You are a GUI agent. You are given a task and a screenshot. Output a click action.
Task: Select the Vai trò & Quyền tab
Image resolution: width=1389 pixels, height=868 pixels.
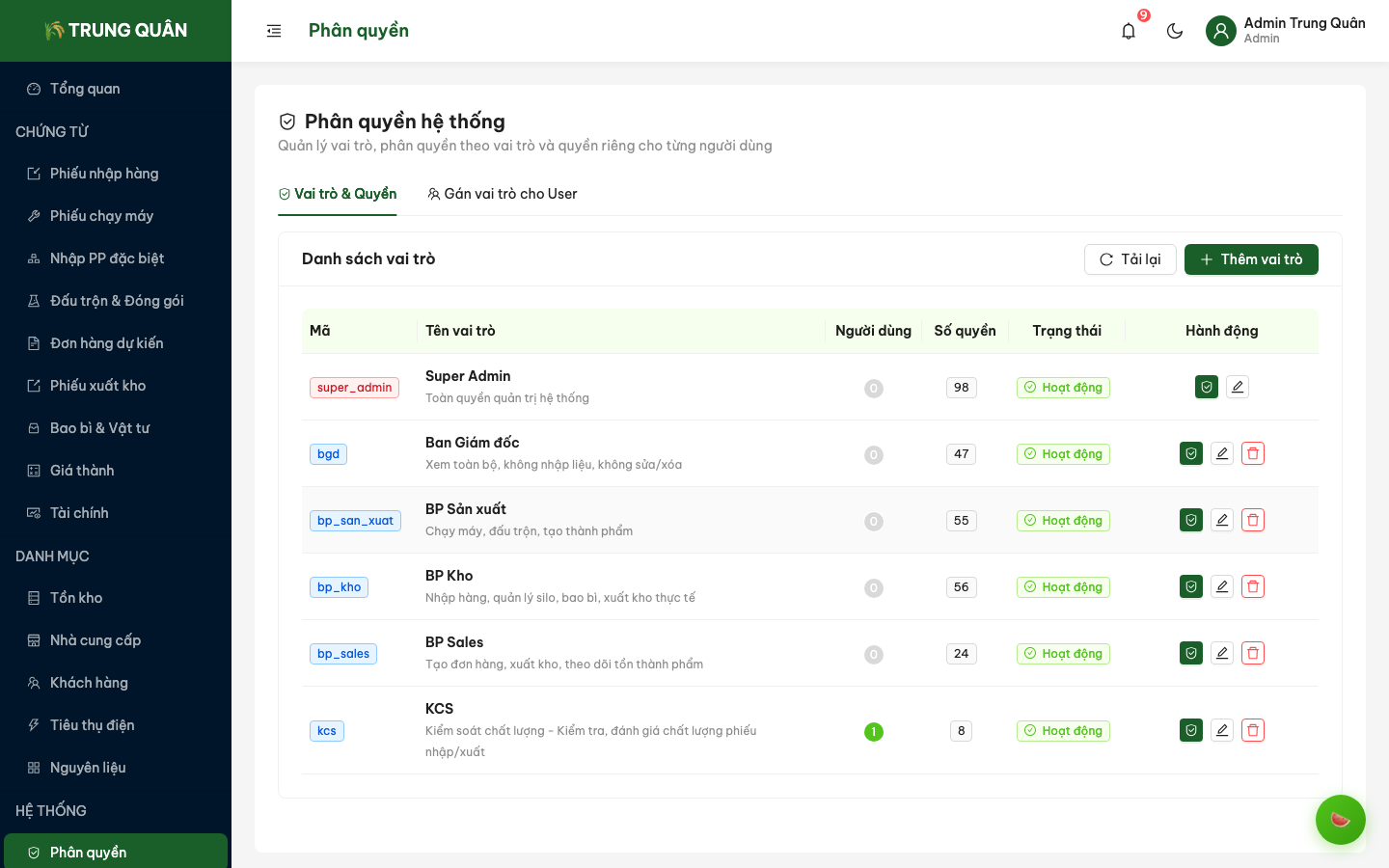pos(338,194)
